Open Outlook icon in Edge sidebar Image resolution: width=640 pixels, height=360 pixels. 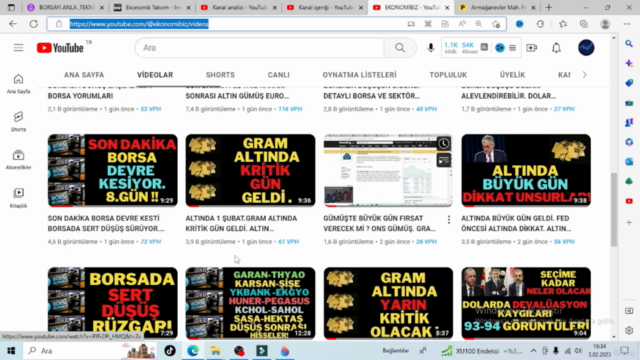point(629,162)
